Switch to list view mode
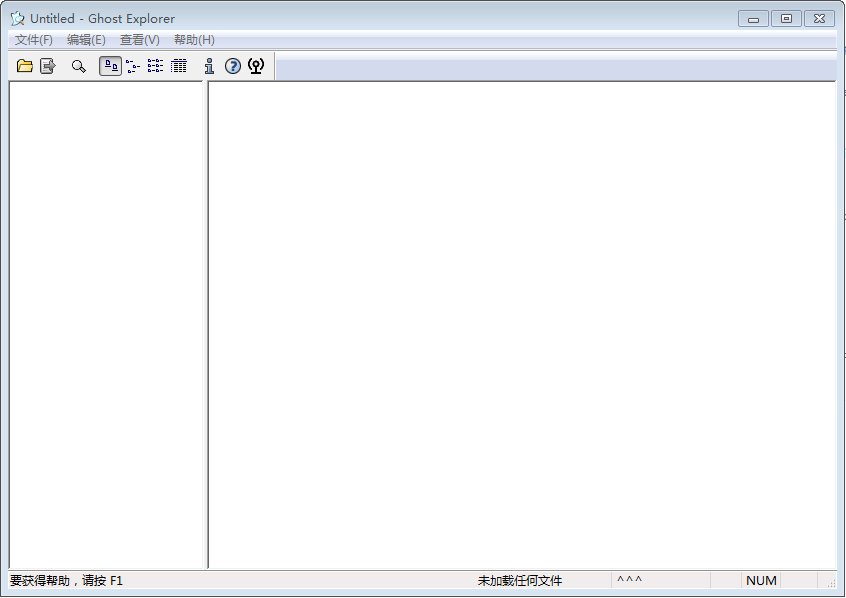846x598 pixels. pyautogui.click(x=155, y=66)
